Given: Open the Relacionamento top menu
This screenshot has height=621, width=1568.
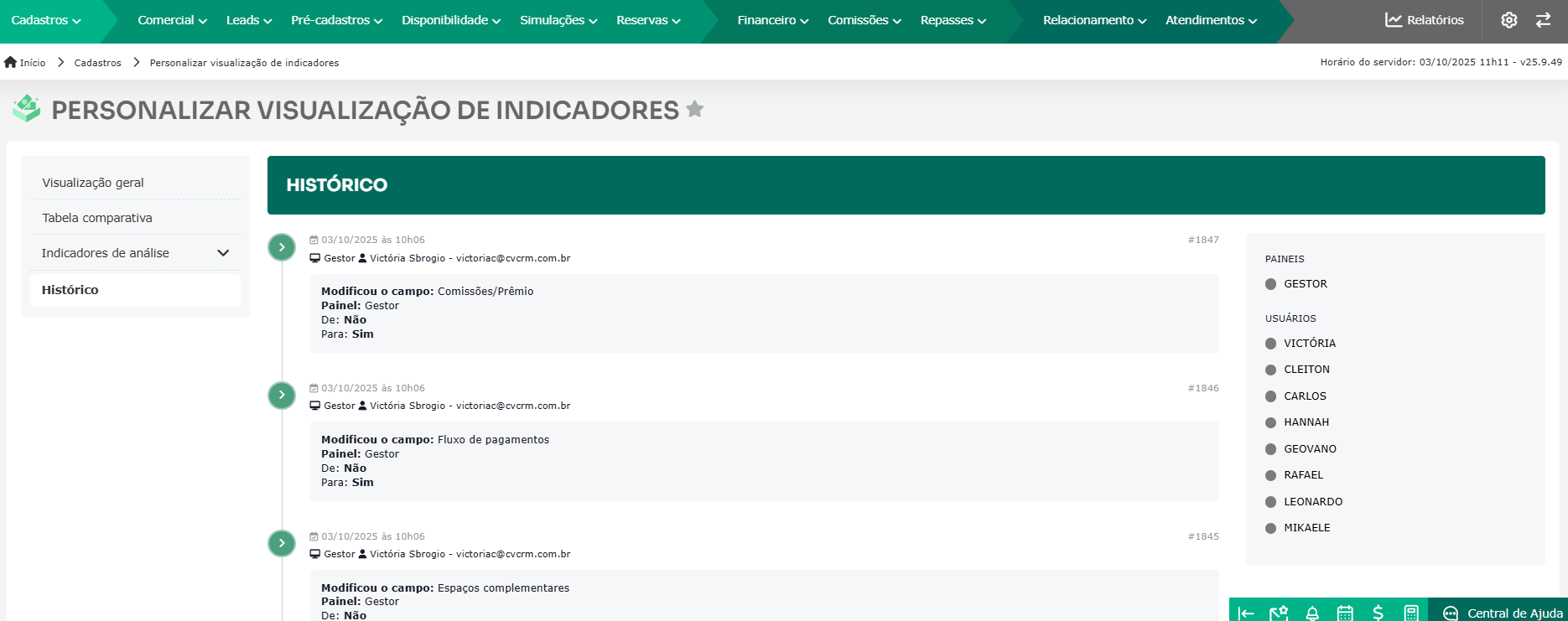Looking at the screenshot, I should coord(1094,20).
